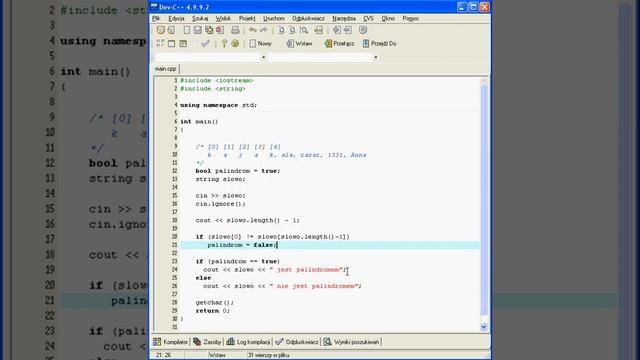
Task: Open the Edycja menu
Action: point(176,18)
